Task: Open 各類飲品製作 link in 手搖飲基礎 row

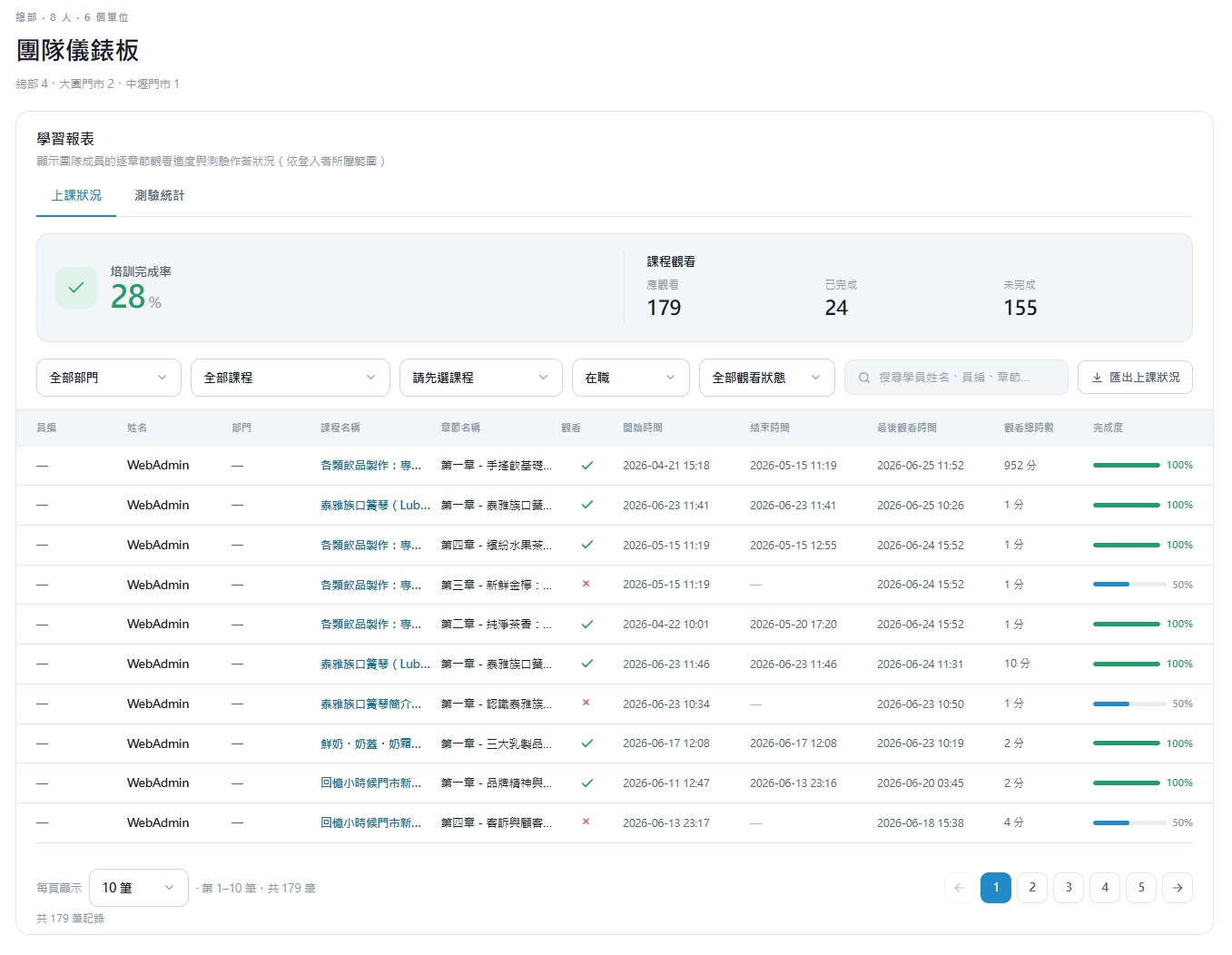Action: [x=370, y=466]
